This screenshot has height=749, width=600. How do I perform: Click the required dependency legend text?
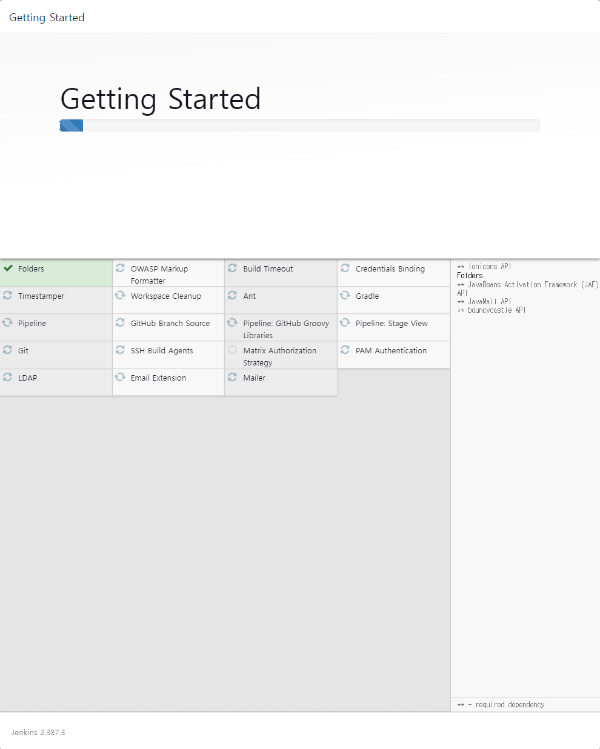coord(501,705)
